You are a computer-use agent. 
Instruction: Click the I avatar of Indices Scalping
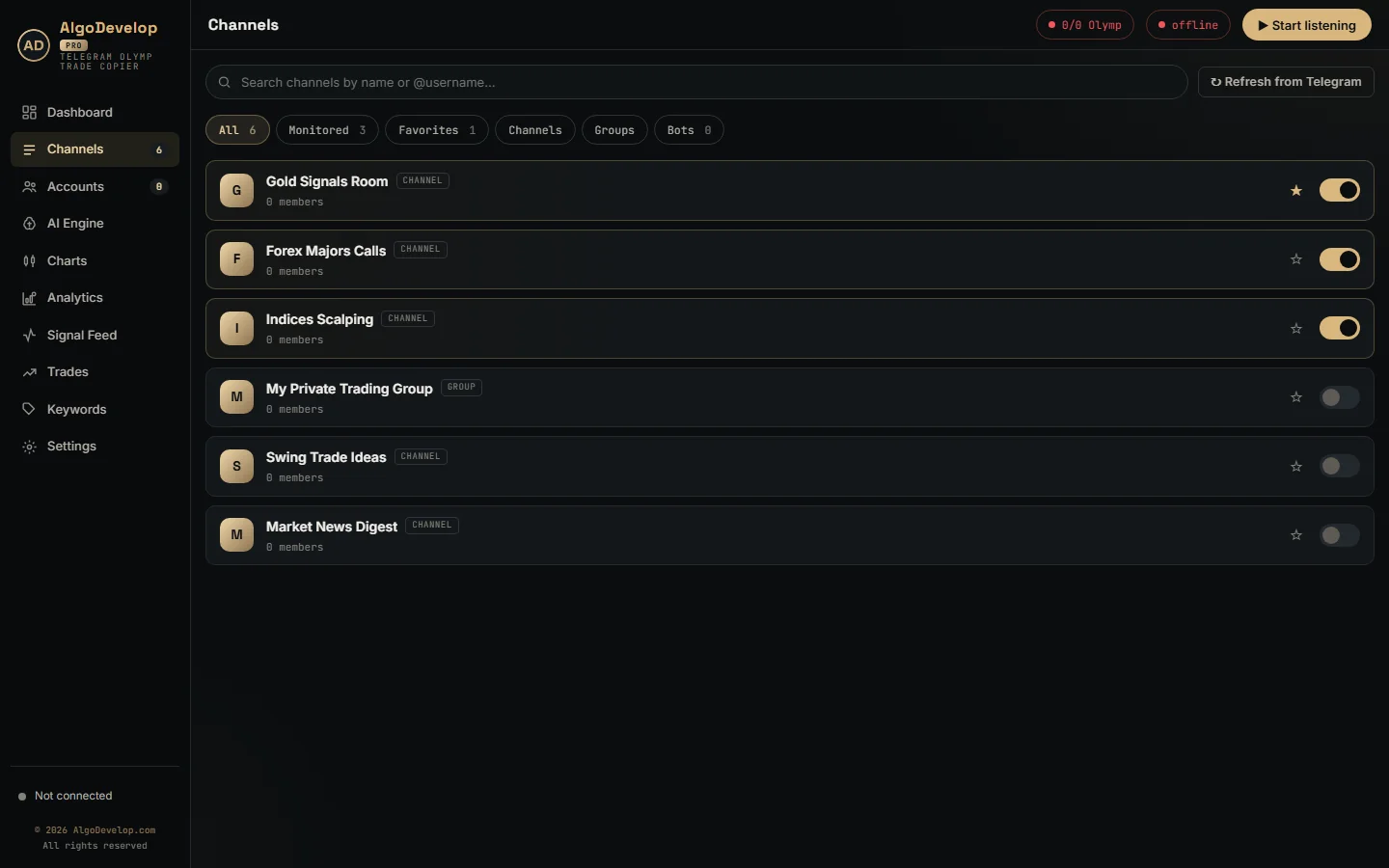click(236, 329)
